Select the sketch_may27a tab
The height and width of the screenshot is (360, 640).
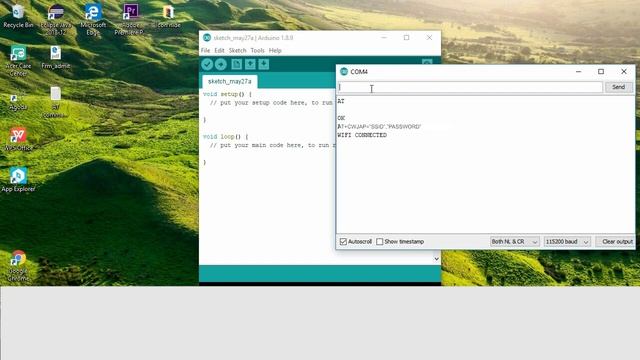[230, 81]
